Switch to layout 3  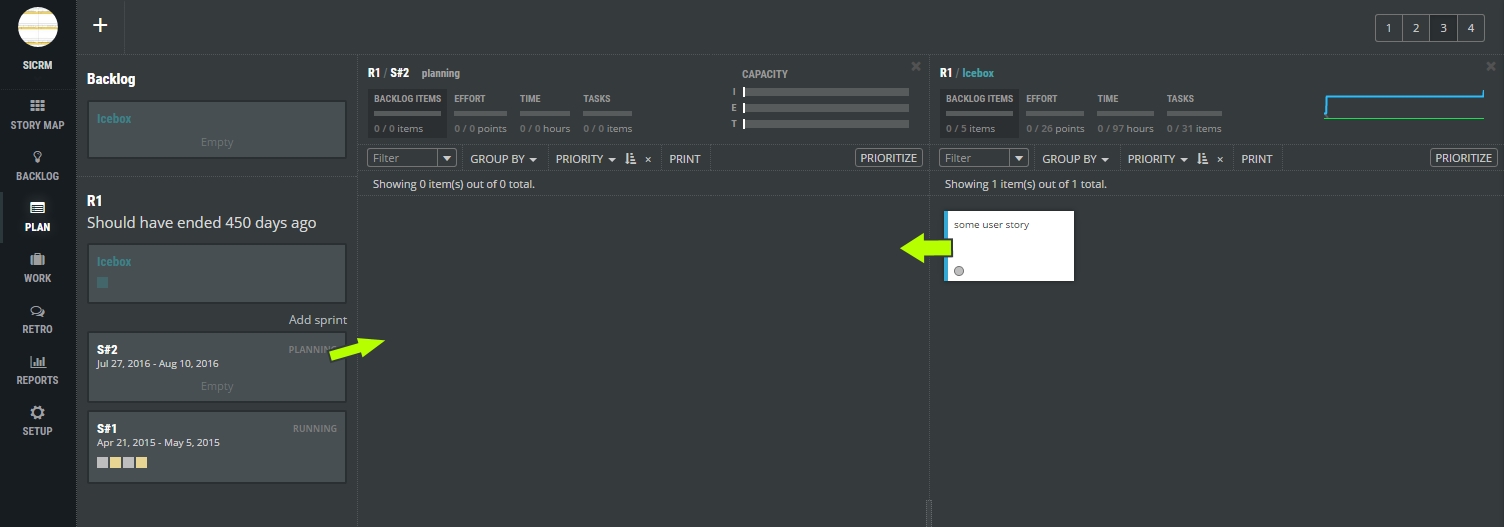pos(1443,28)
